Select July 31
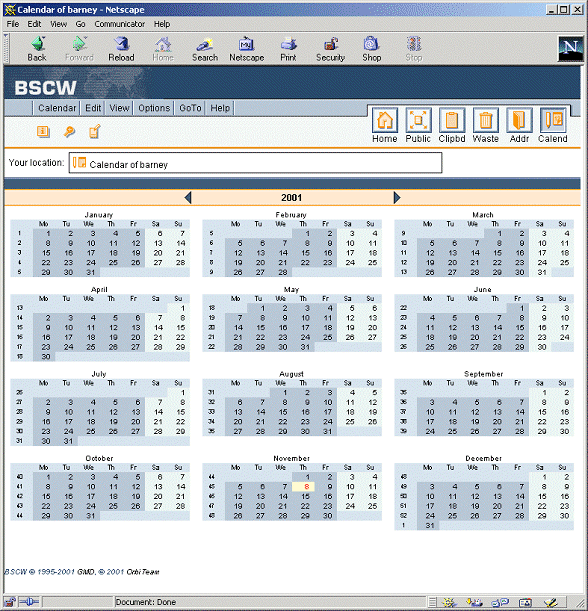588x611 pixels. [68, 441]
